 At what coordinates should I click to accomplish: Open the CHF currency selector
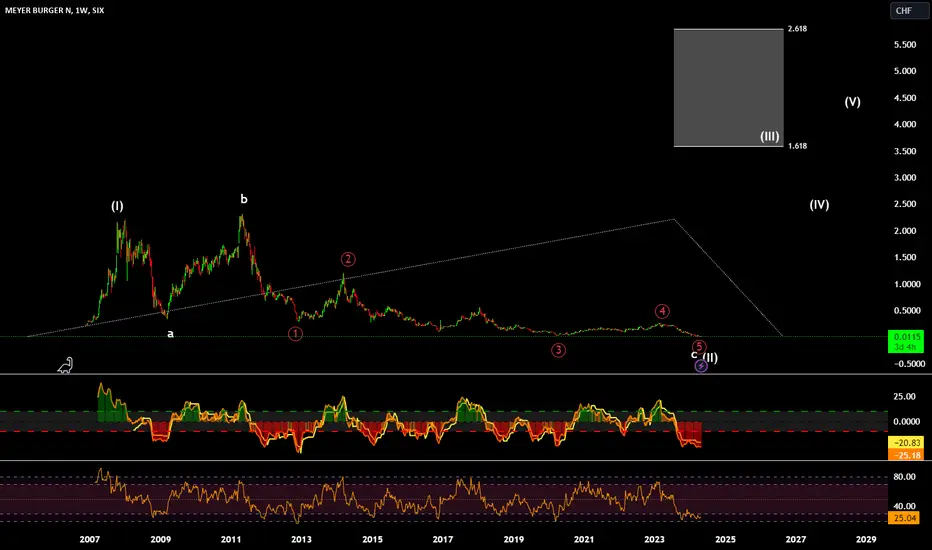(x=909, y=11)
